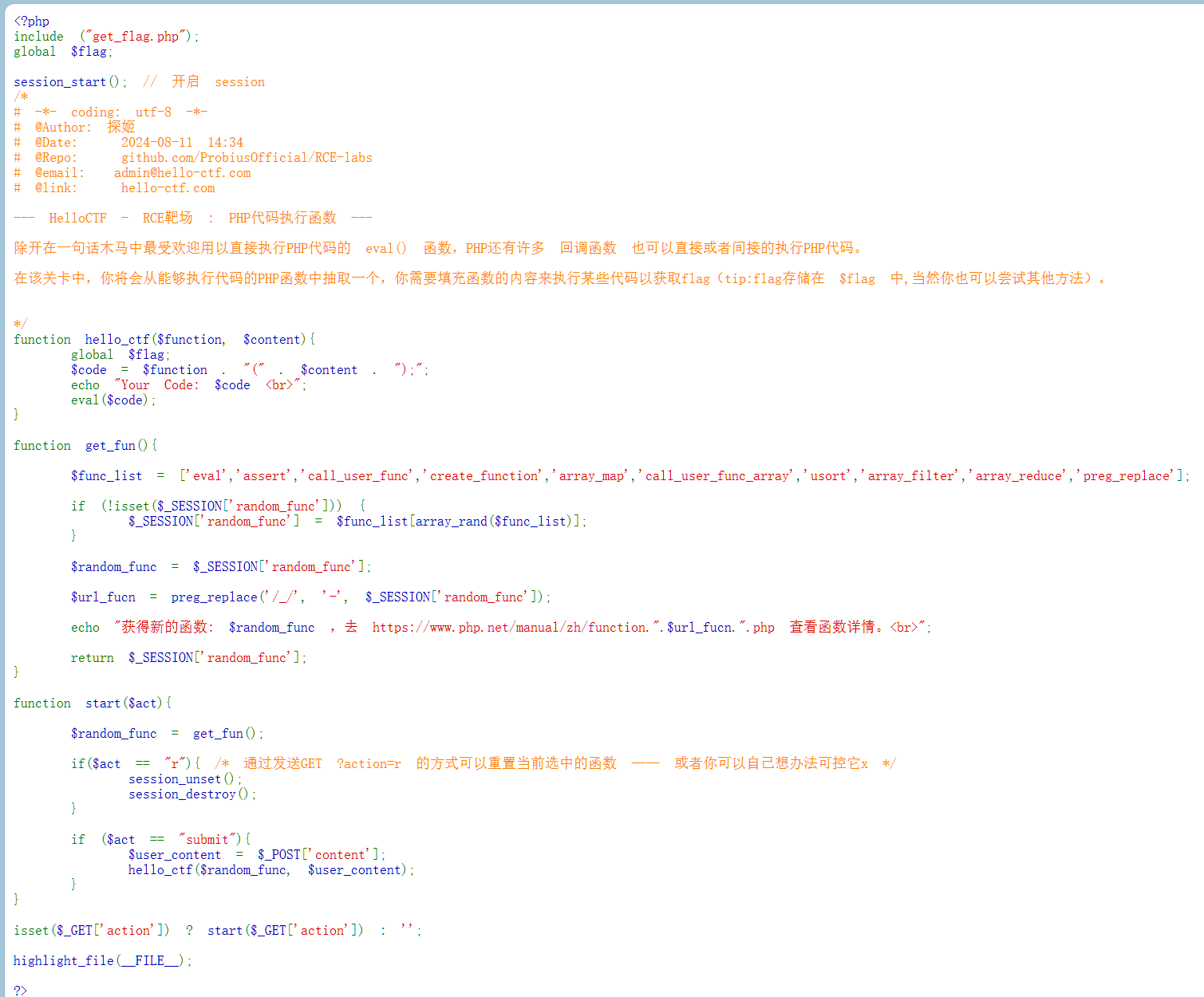
Task: Click the $url_fucn variable assignment
Action: pyautogui.click(x=103, y=597)
